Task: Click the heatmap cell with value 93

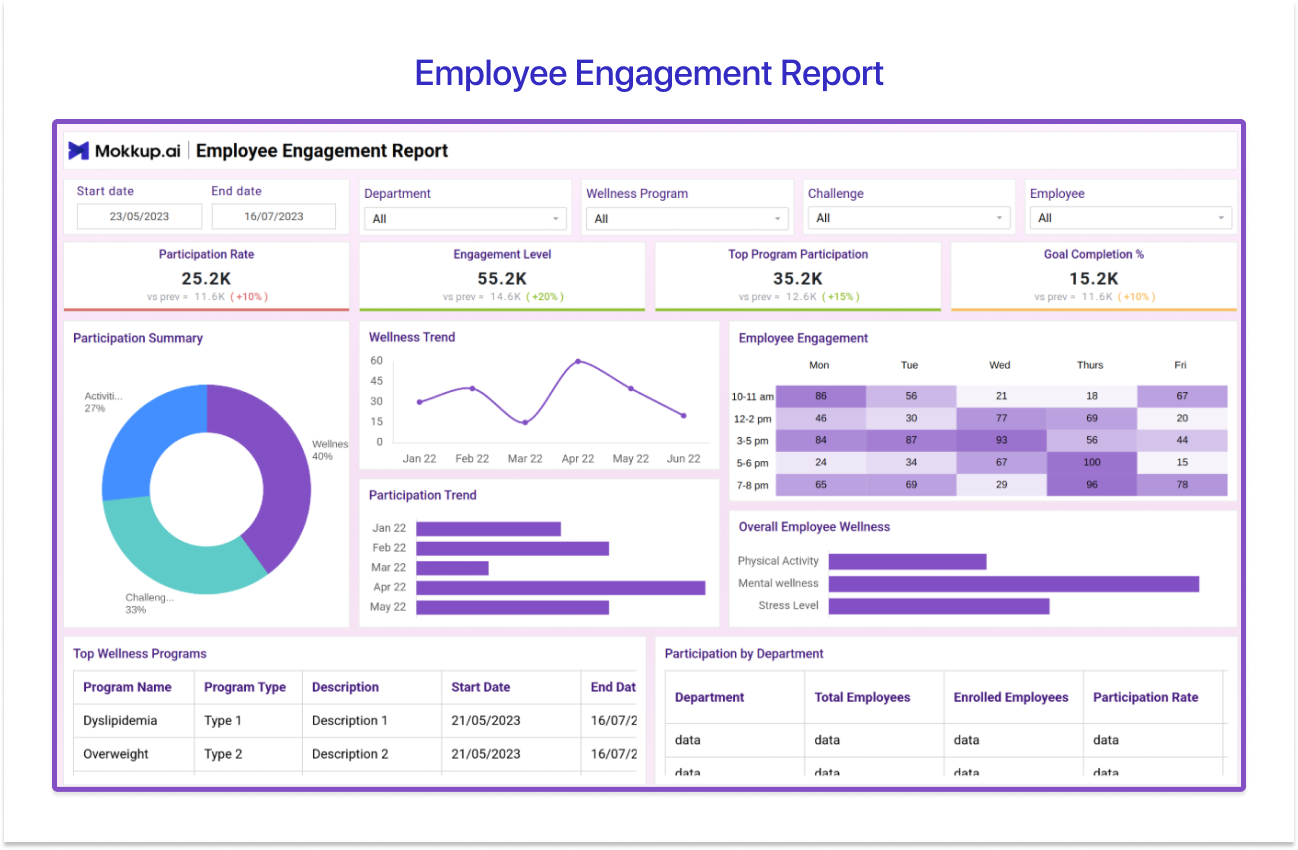Action: 1001,440
